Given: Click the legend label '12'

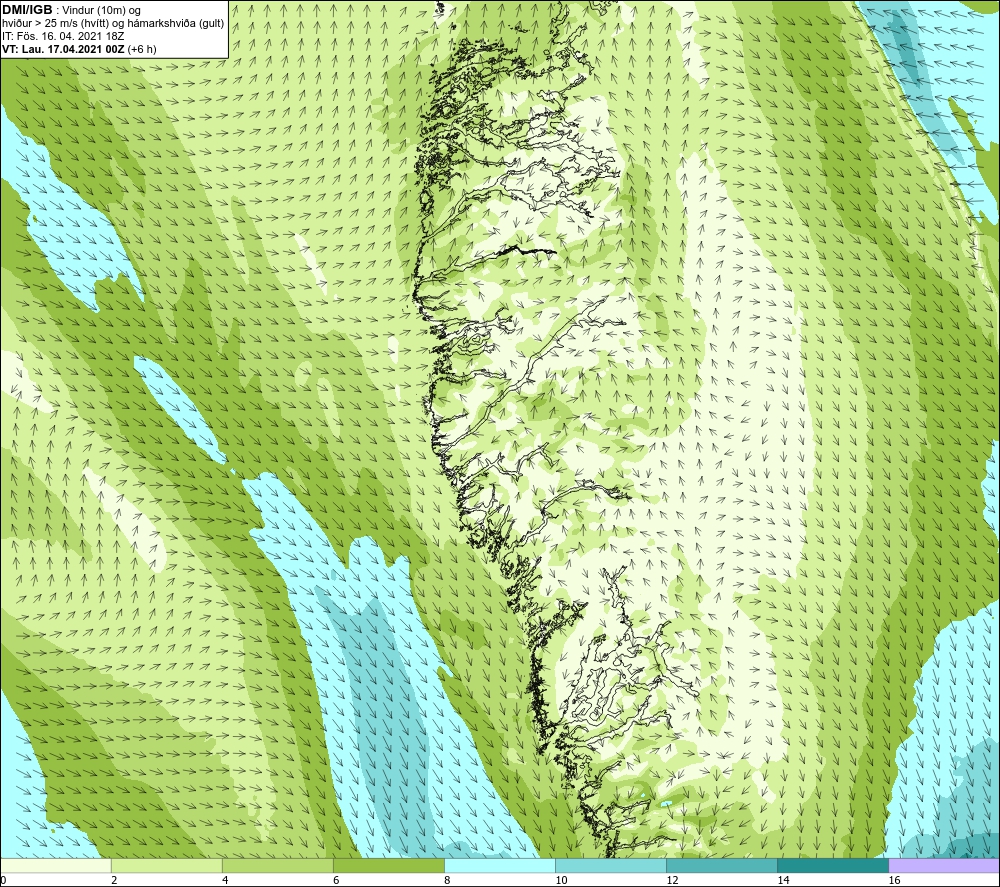Looking at the screenshot, I should [x=672, y=881].
